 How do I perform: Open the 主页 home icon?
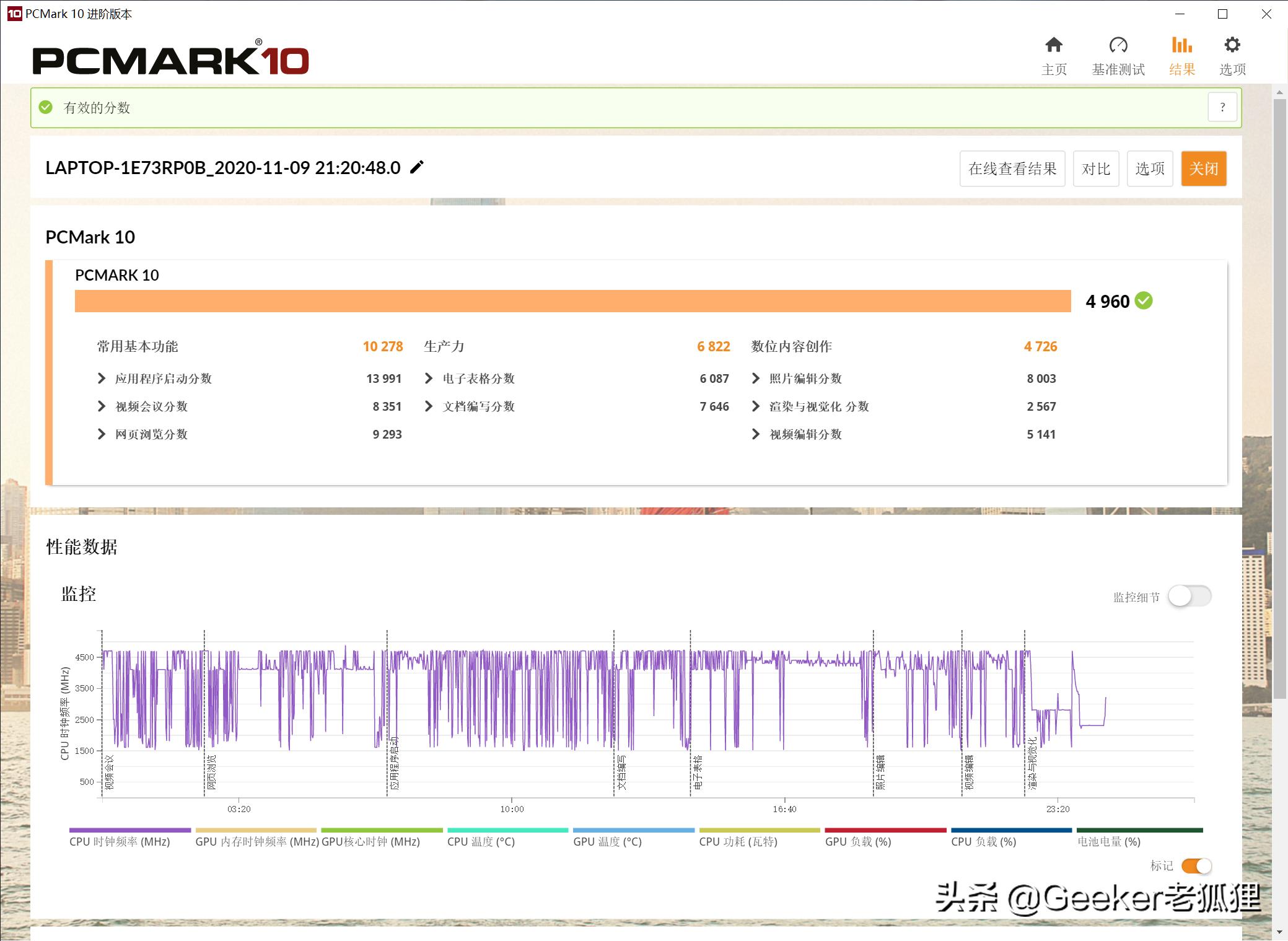(x=1054, y=46)
